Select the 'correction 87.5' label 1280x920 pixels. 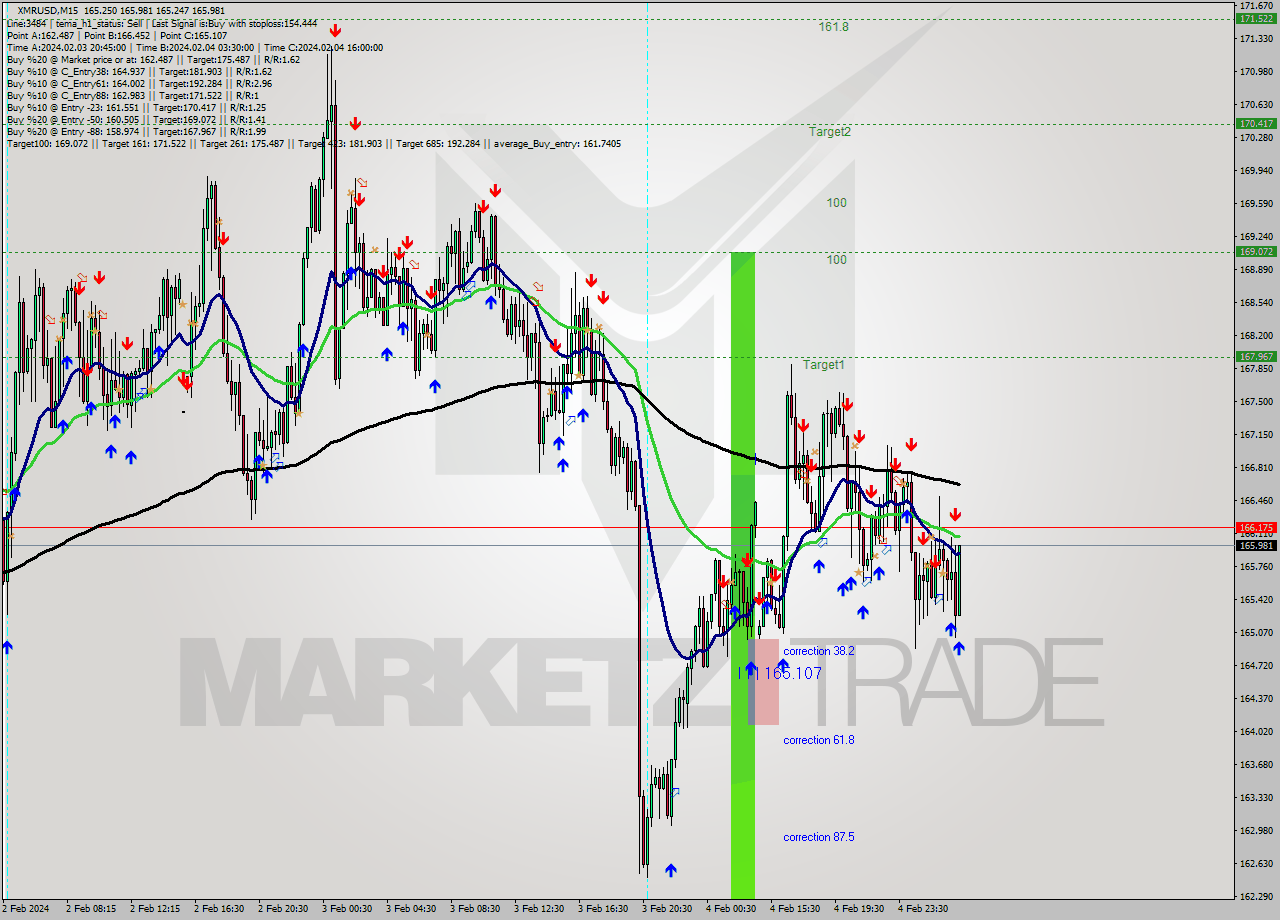[818, 837]
